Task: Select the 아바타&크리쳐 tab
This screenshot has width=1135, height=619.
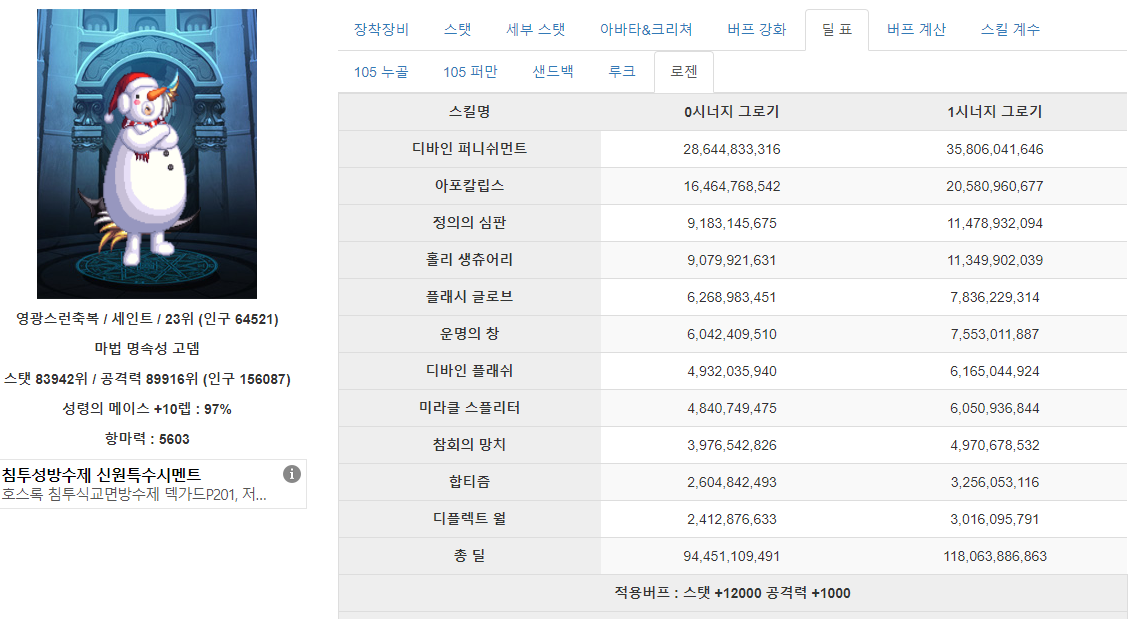Action: coord(646,30)
